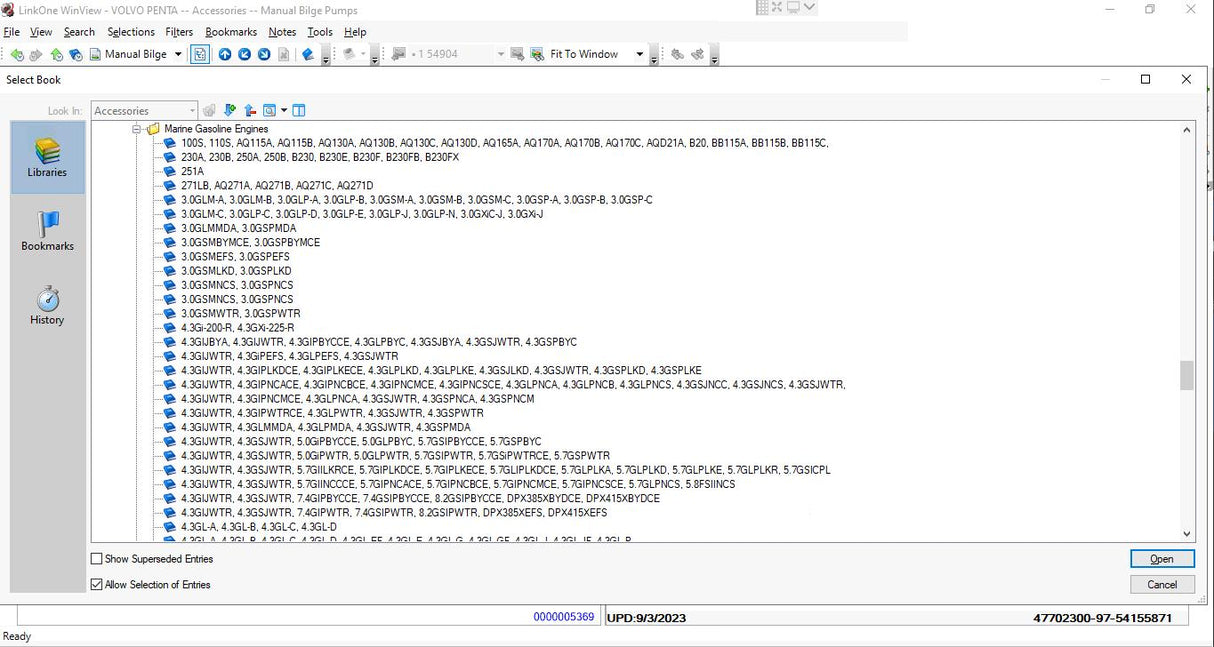Click the blue 0000005369 link in the status bar

click(x=563, y=616)
